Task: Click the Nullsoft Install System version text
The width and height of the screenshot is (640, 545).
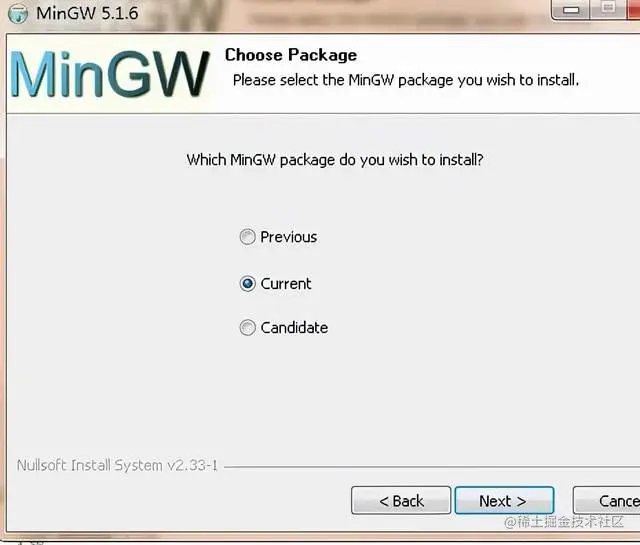Action: [x=117, y=465]
